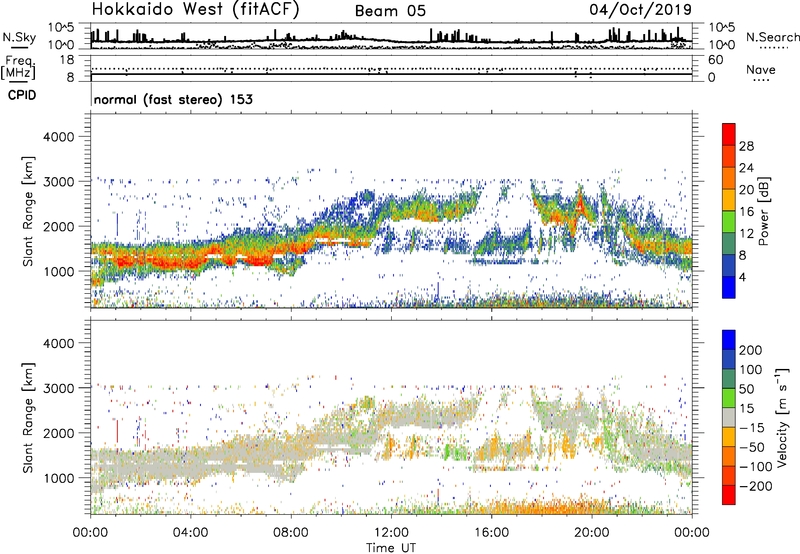Image resolution: width=800 pixels, height=554 pixels.
Task: Click the Velocity [m s-1] colorbar label
Action: [781, 417]
